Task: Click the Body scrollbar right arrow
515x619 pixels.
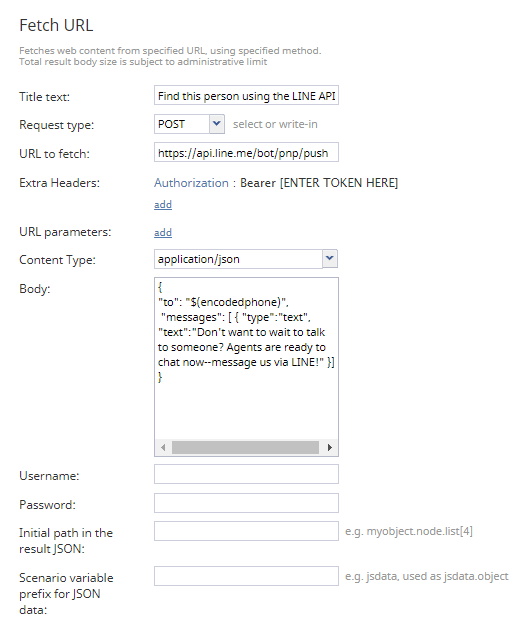Action: [x=330, y=448]
